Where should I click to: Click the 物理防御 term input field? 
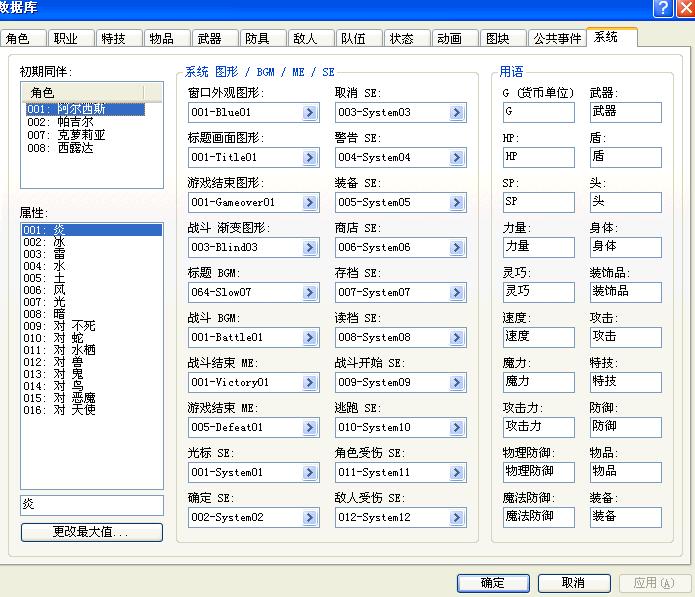coord(539,472)
